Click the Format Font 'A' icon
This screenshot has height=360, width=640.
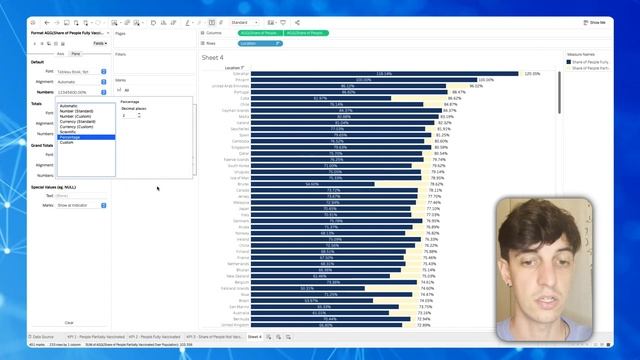click(x=35, y=44)
